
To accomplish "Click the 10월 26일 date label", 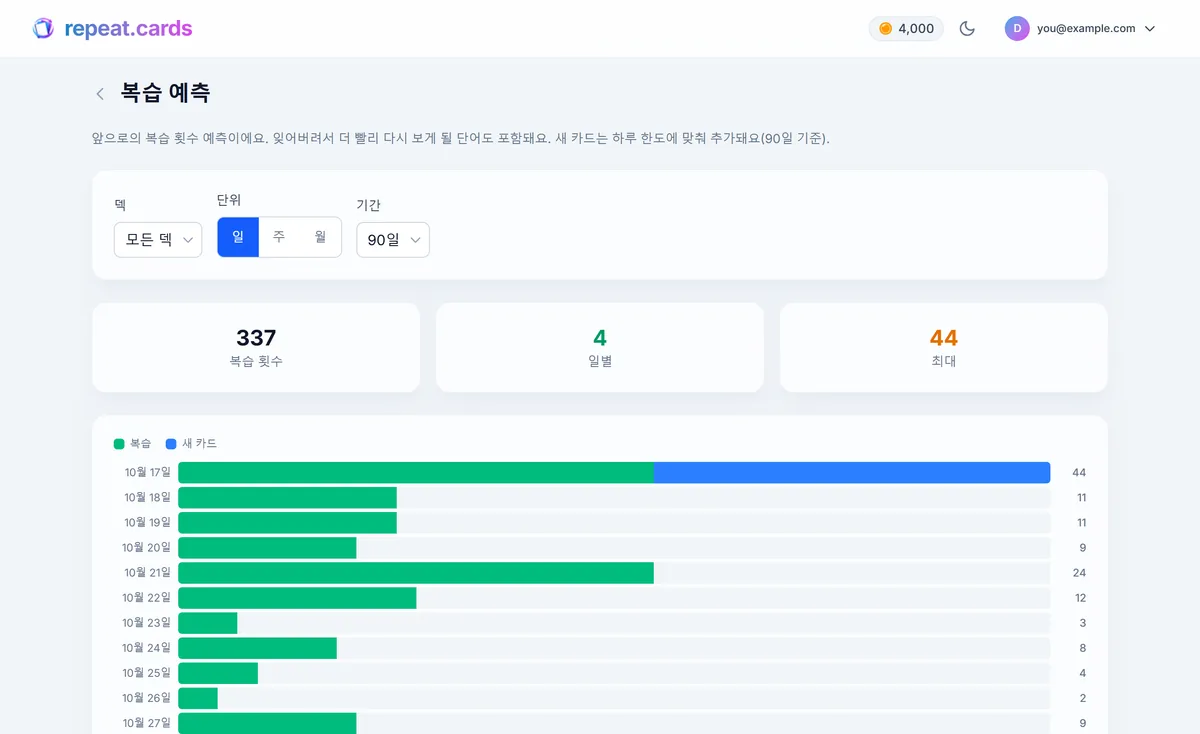I will tap(147, 698).
